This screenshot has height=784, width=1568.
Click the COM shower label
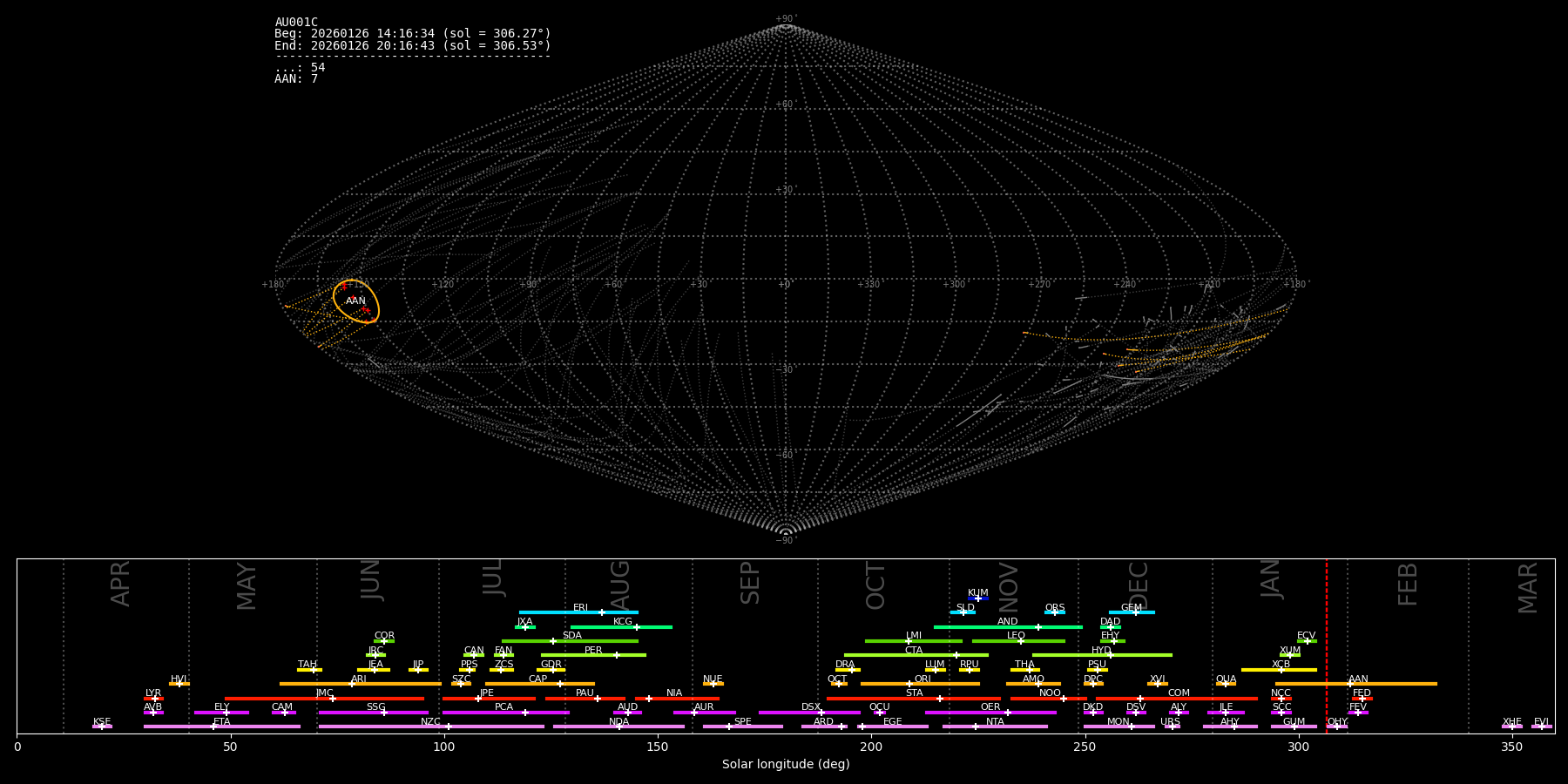tap(1179, 693)
